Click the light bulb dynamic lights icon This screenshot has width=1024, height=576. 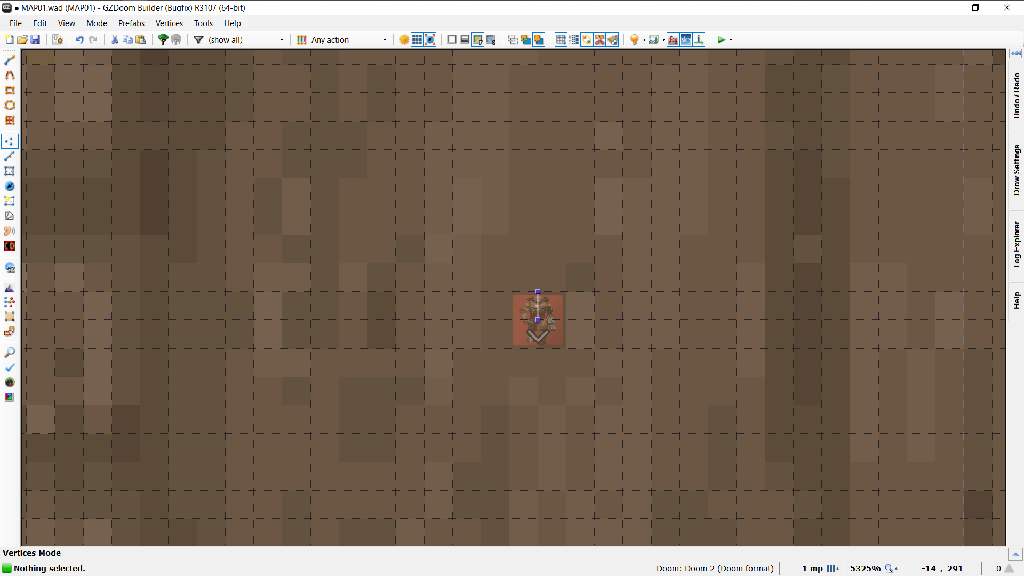(x=634, y=40)
